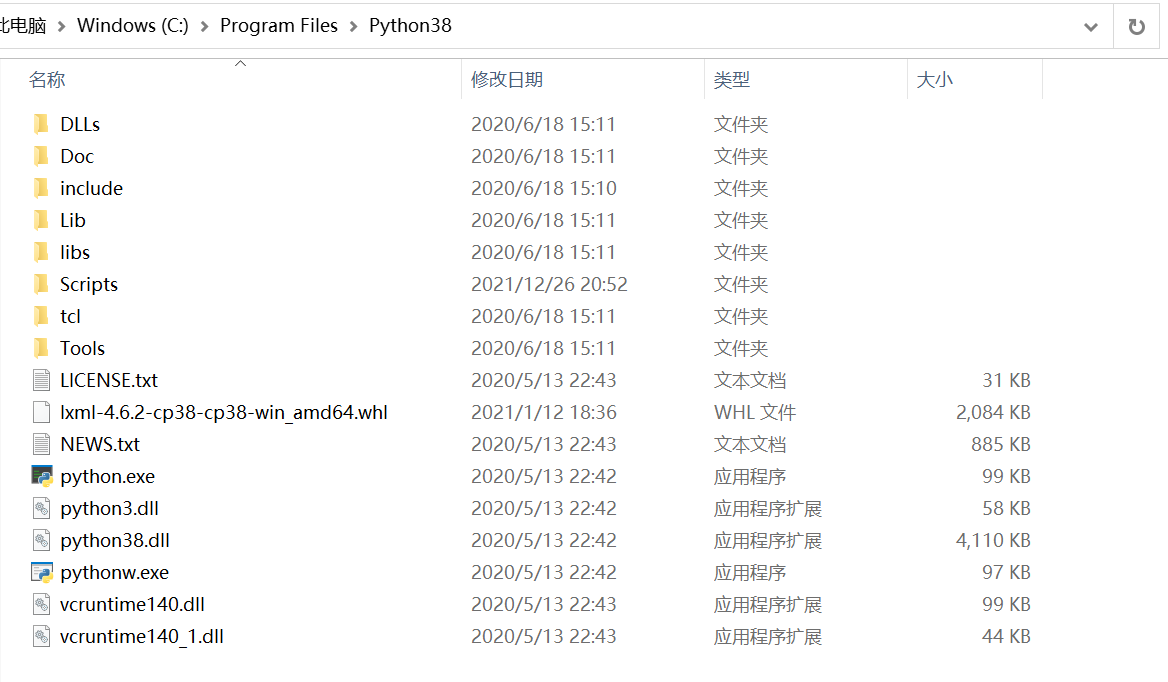Click the 97 KB size of pythonw.exe
1168x682 pixels.
click(1006, 573)
